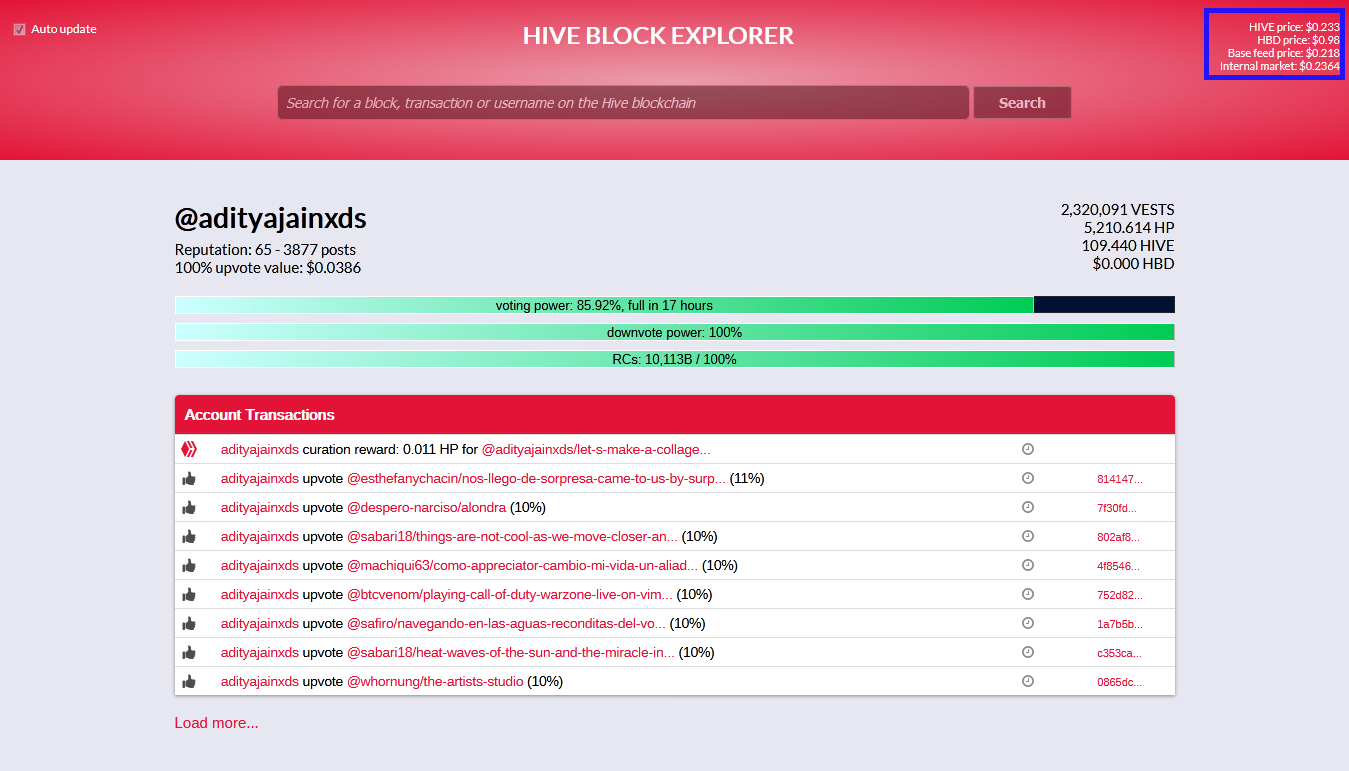The width and height of the screenshot is (1349, 771).
Task: Click the Account Transactions header
Action: pyautogui.click(x=674, y=415)
